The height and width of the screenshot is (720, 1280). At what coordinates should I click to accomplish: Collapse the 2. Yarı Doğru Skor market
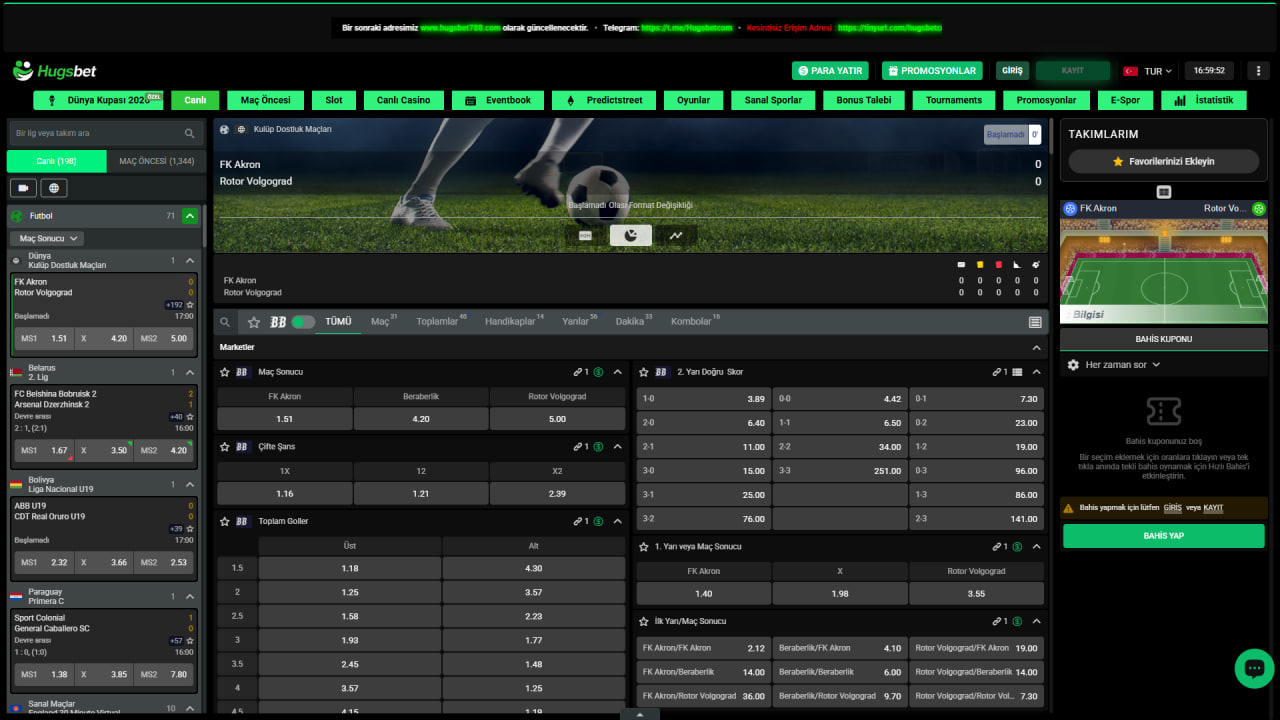coord(1036,372)
